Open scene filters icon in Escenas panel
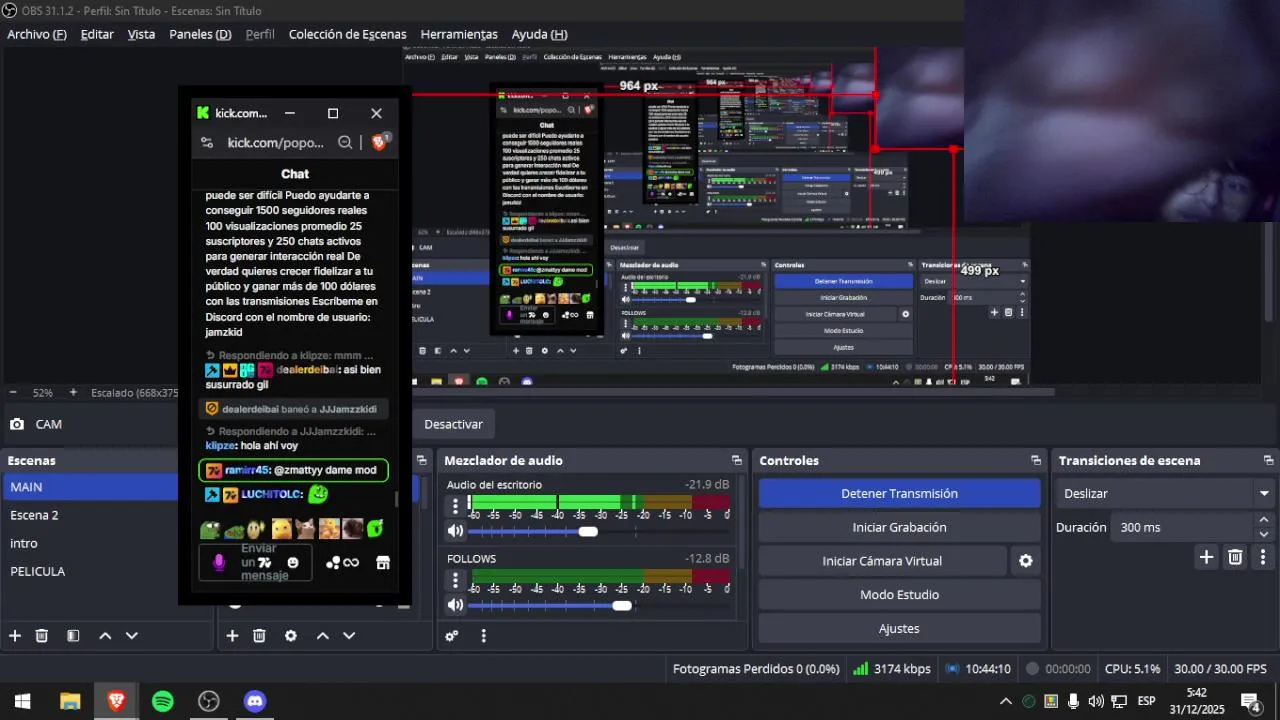Viewport: 1280px width, 720px height. point(73,635)
